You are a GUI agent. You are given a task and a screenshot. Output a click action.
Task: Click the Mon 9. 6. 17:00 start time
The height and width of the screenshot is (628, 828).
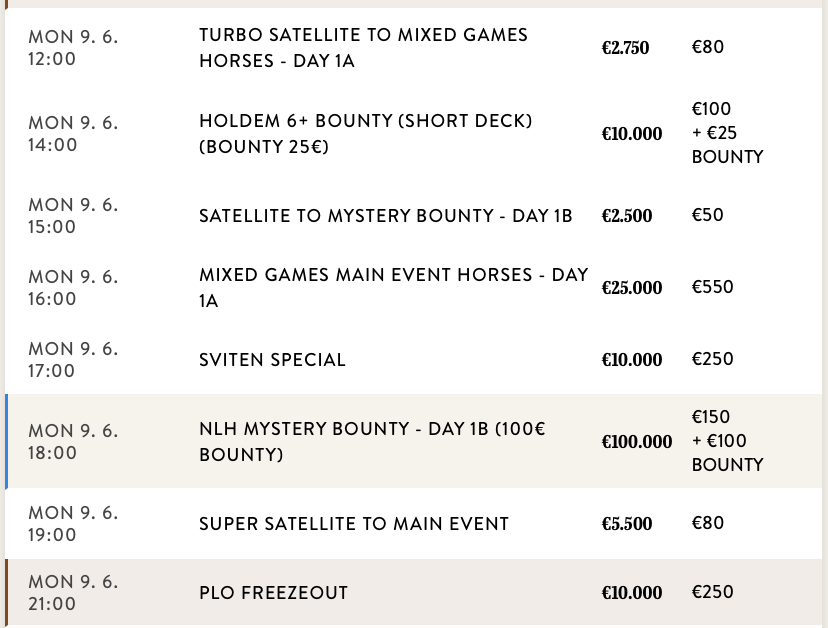click(73, 359)
